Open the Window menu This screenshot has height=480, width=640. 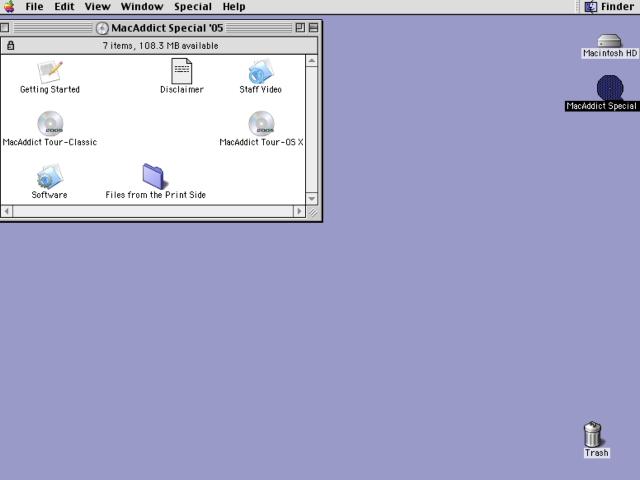[142, 7]
